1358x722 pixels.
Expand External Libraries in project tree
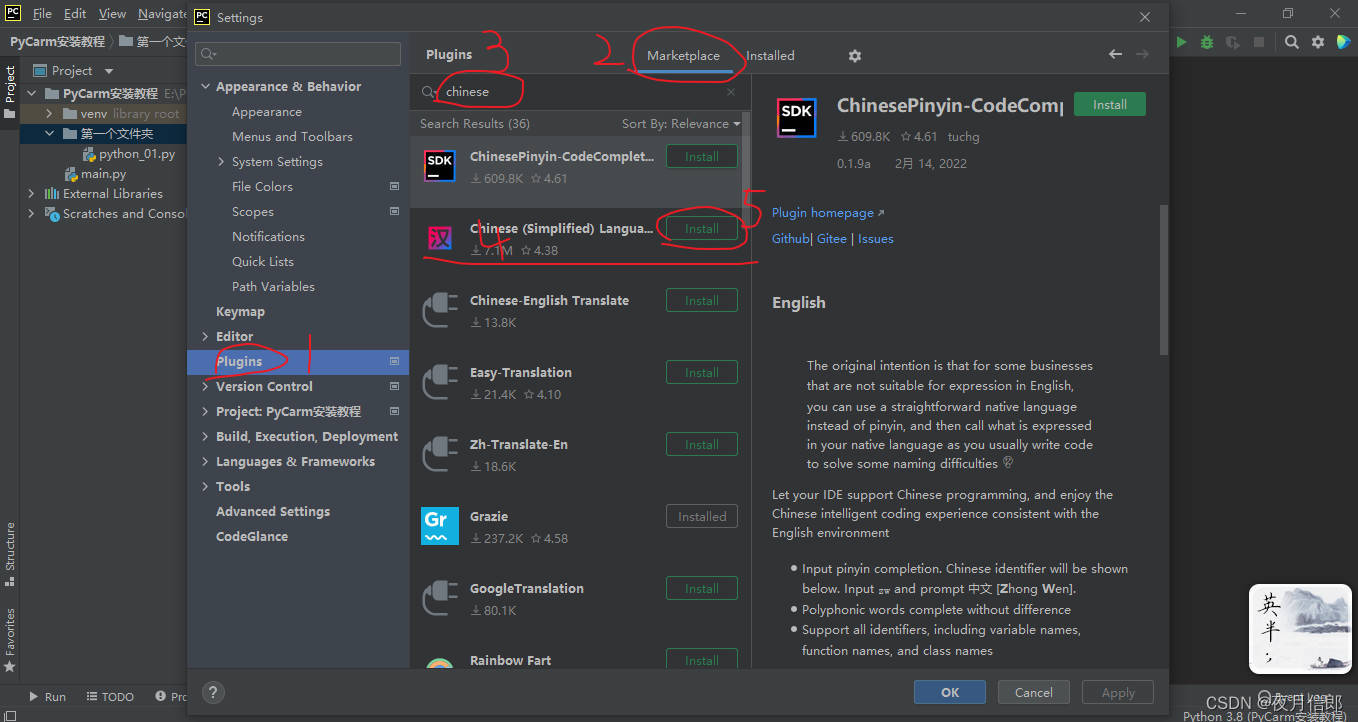point(31,194)
